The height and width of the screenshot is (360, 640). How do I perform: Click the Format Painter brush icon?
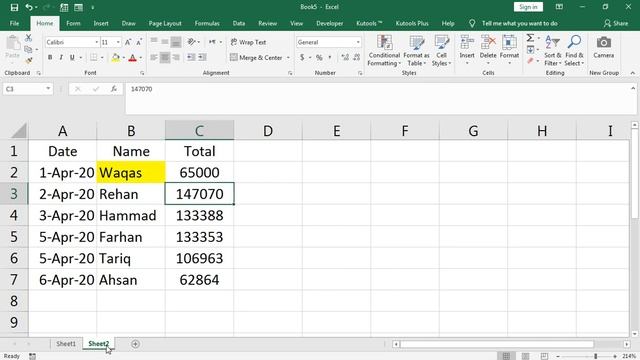click(28, 60)
